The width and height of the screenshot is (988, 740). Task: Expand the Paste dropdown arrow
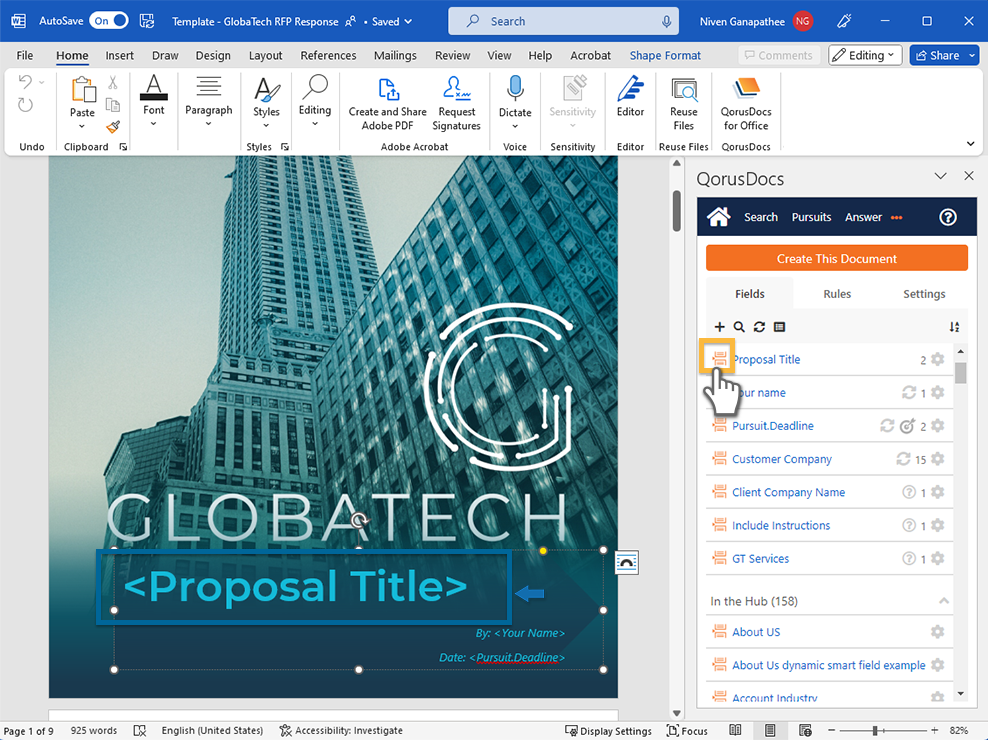click(x=82, y=127)
